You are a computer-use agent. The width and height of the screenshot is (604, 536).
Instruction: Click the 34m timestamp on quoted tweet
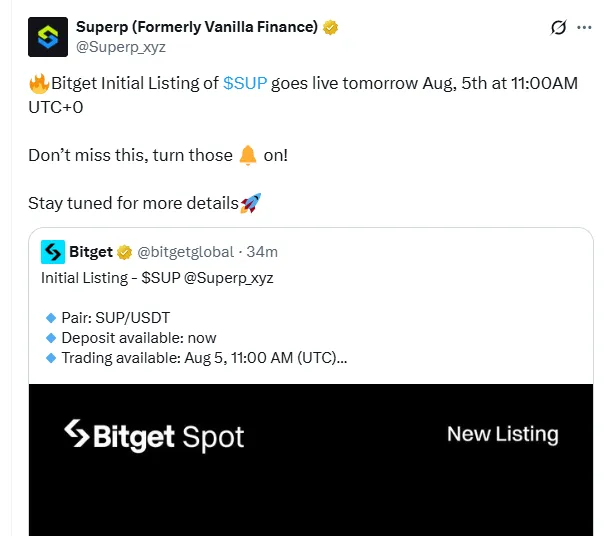(x=263, y=251)
